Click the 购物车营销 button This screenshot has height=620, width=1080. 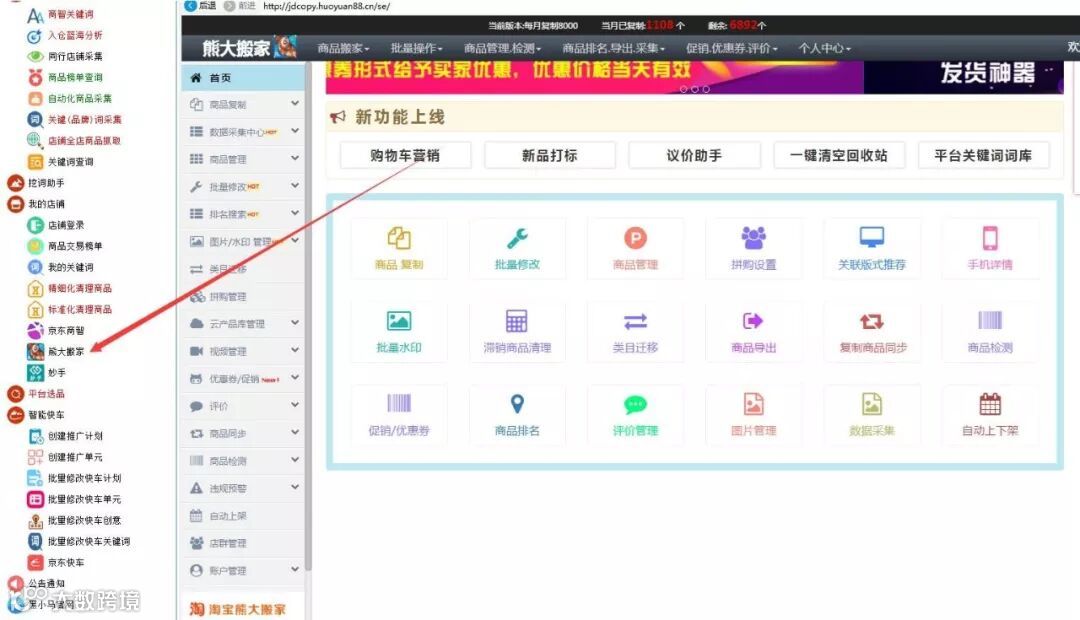pyautogui.click(x=405, y=155)
